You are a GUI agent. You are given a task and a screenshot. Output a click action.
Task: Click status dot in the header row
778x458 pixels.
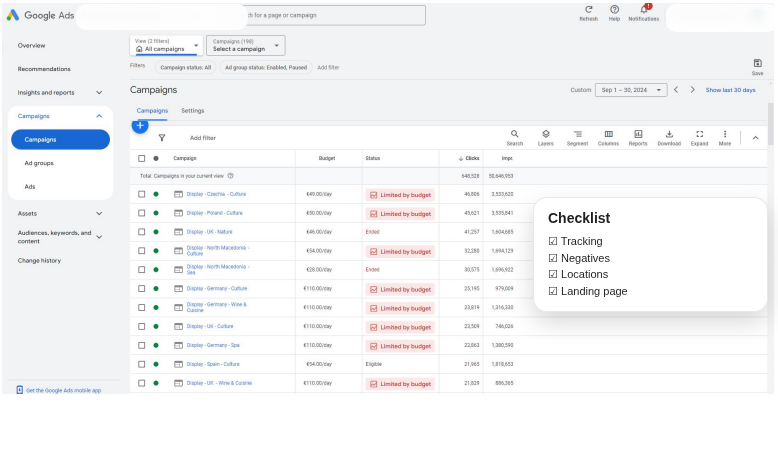point(156,158)
